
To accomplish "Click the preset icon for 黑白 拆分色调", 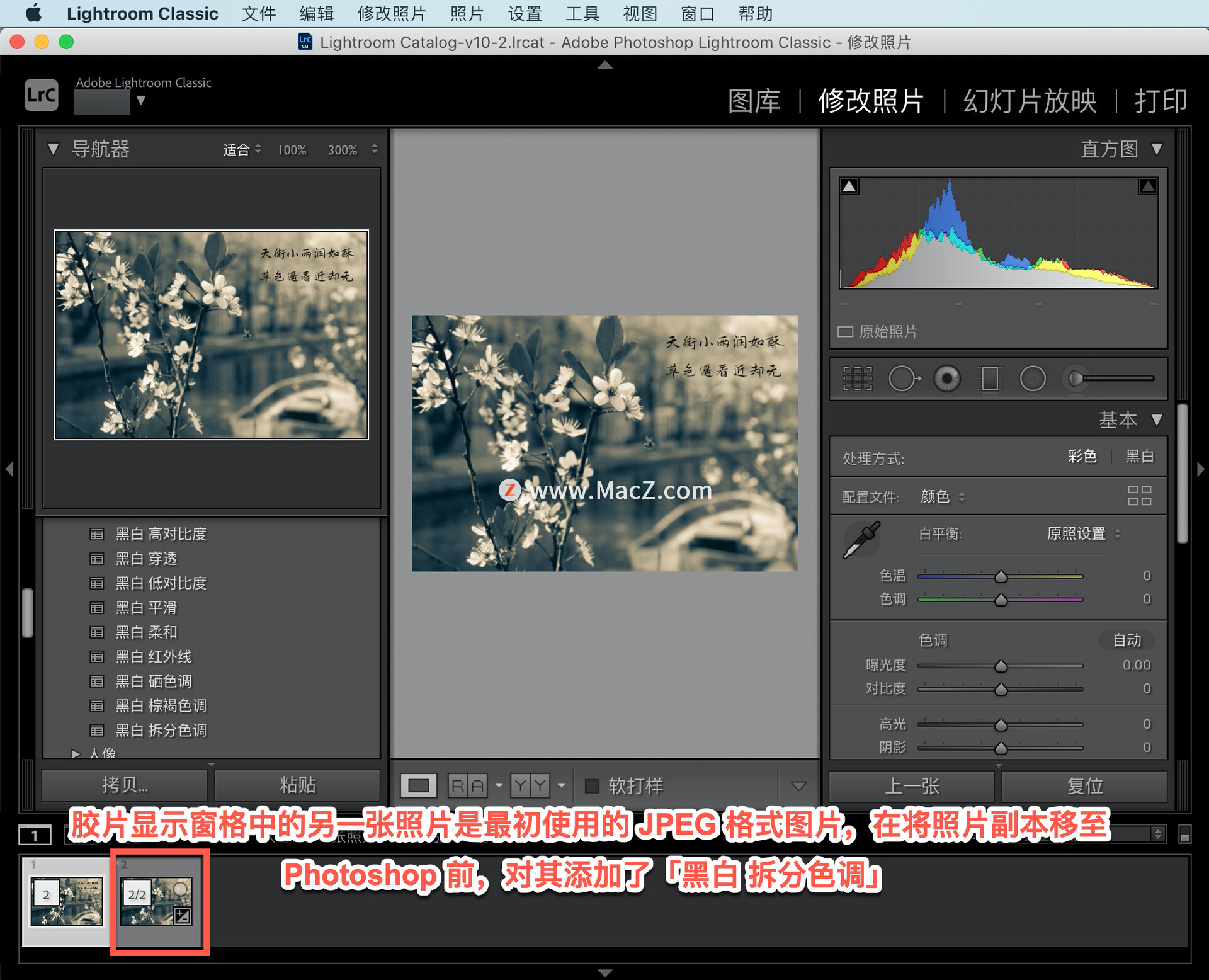I will tap(96, 731).
